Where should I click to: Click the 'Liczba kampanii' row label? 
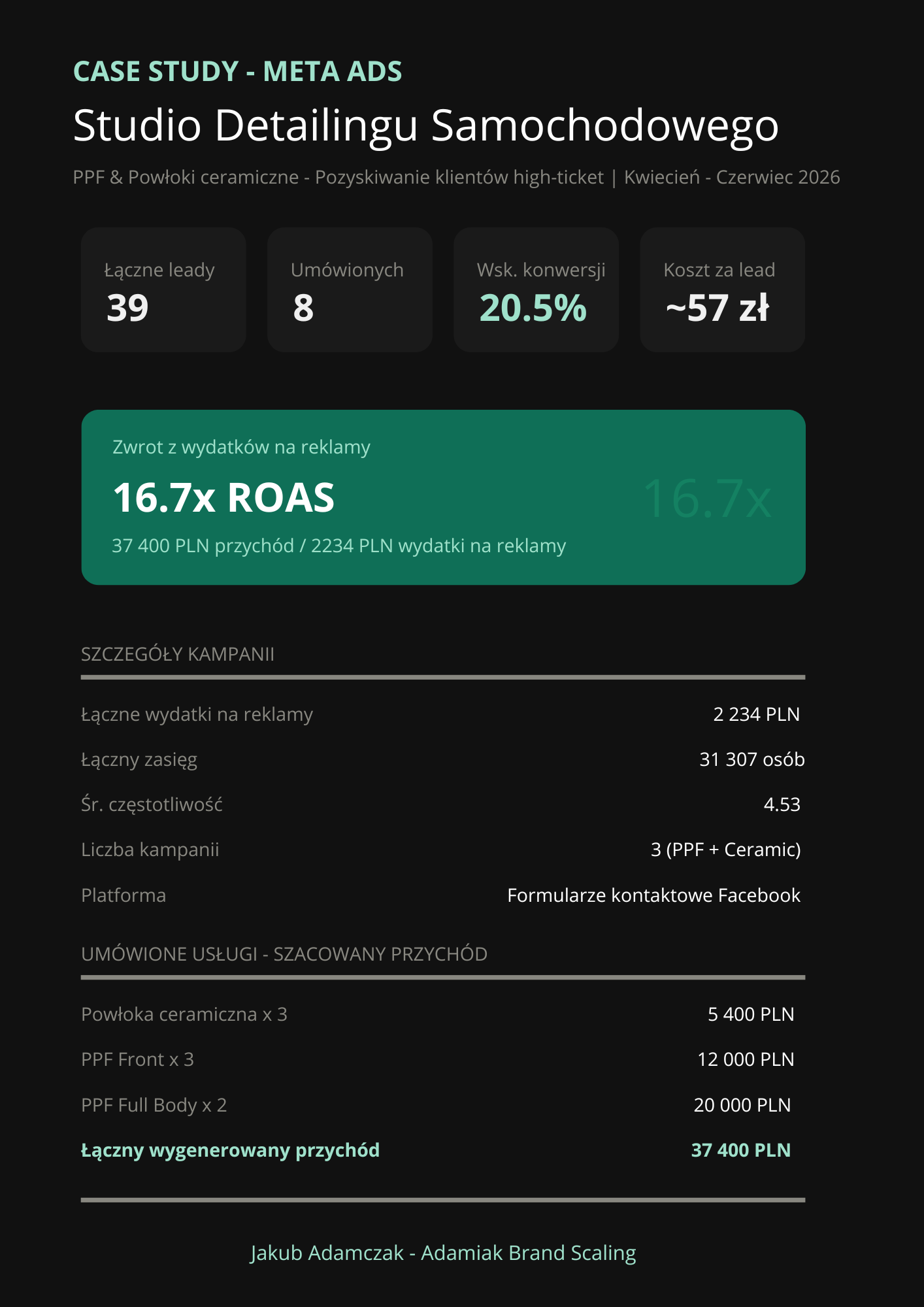(150, 850)
